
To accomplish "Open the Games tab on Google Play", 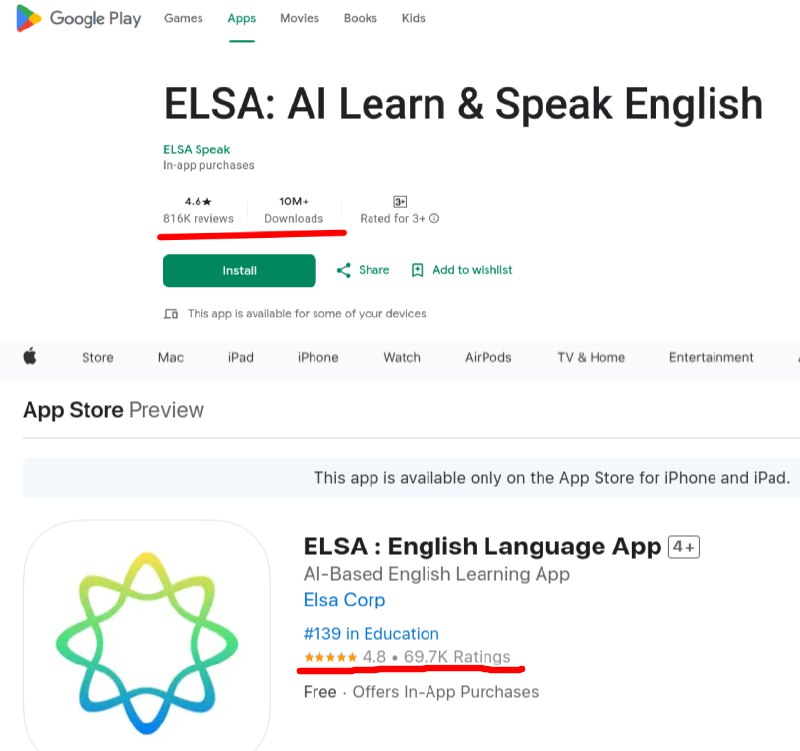I will [x=183, y=18].
